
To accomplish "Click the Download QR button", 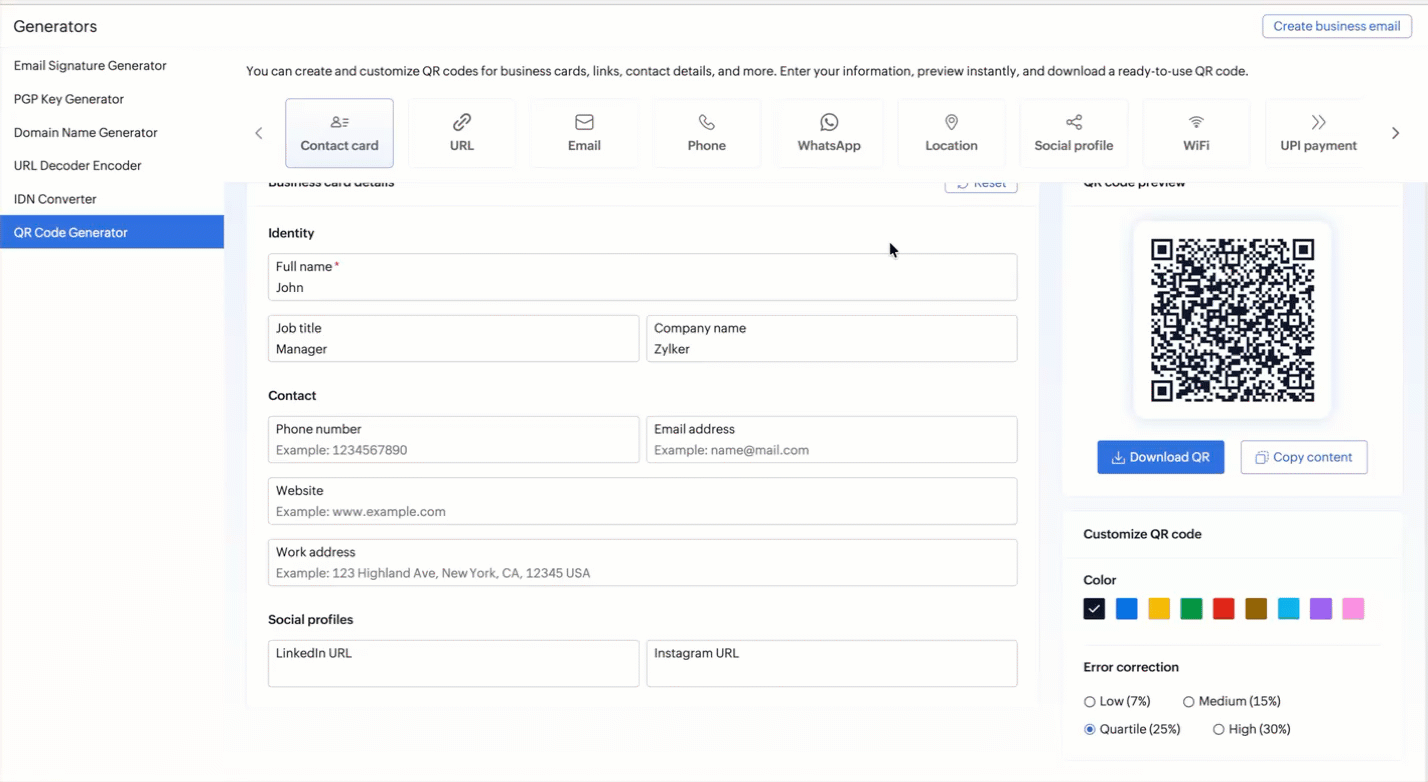I will [1160, 457].
